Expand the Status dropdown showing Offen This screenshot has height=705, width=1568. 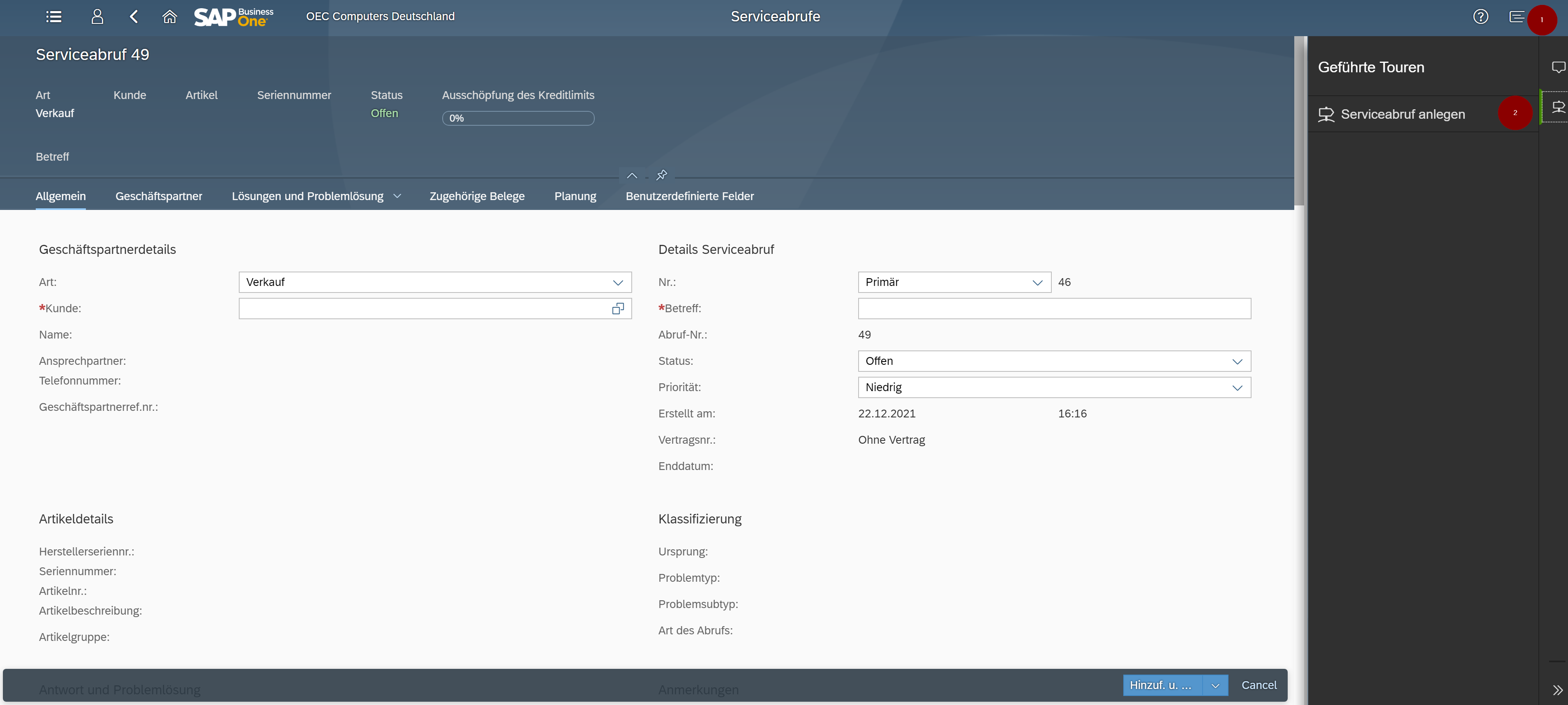[x=1054, y=361]
